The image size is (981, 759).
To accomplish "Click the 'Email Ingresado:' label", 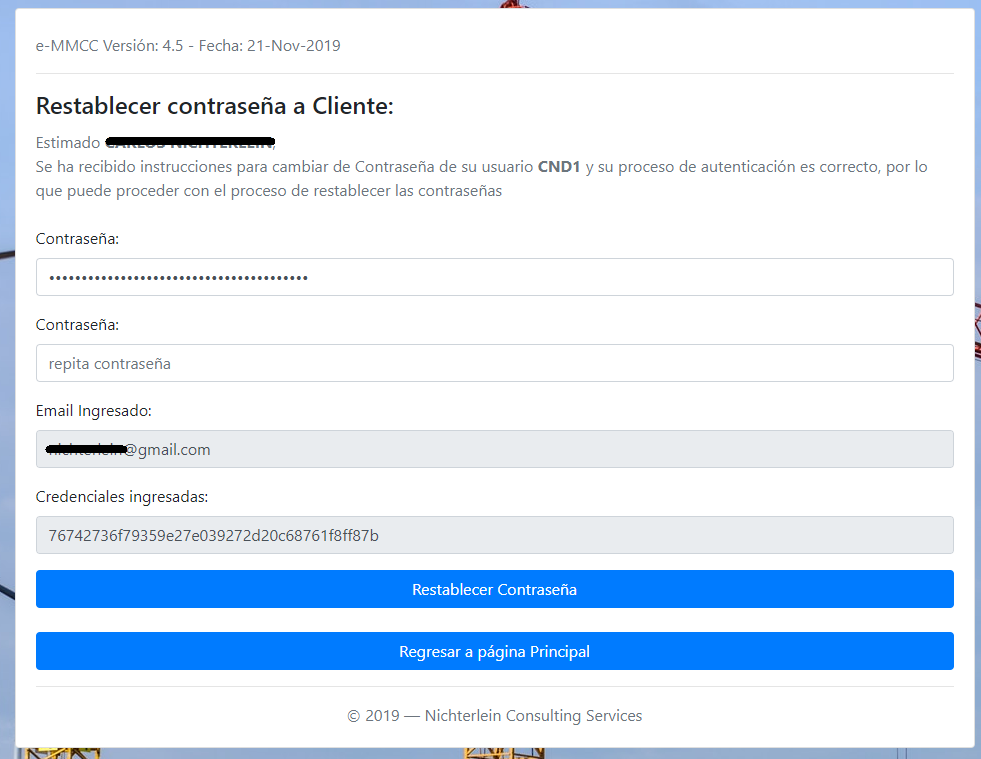I will point(94,411).
